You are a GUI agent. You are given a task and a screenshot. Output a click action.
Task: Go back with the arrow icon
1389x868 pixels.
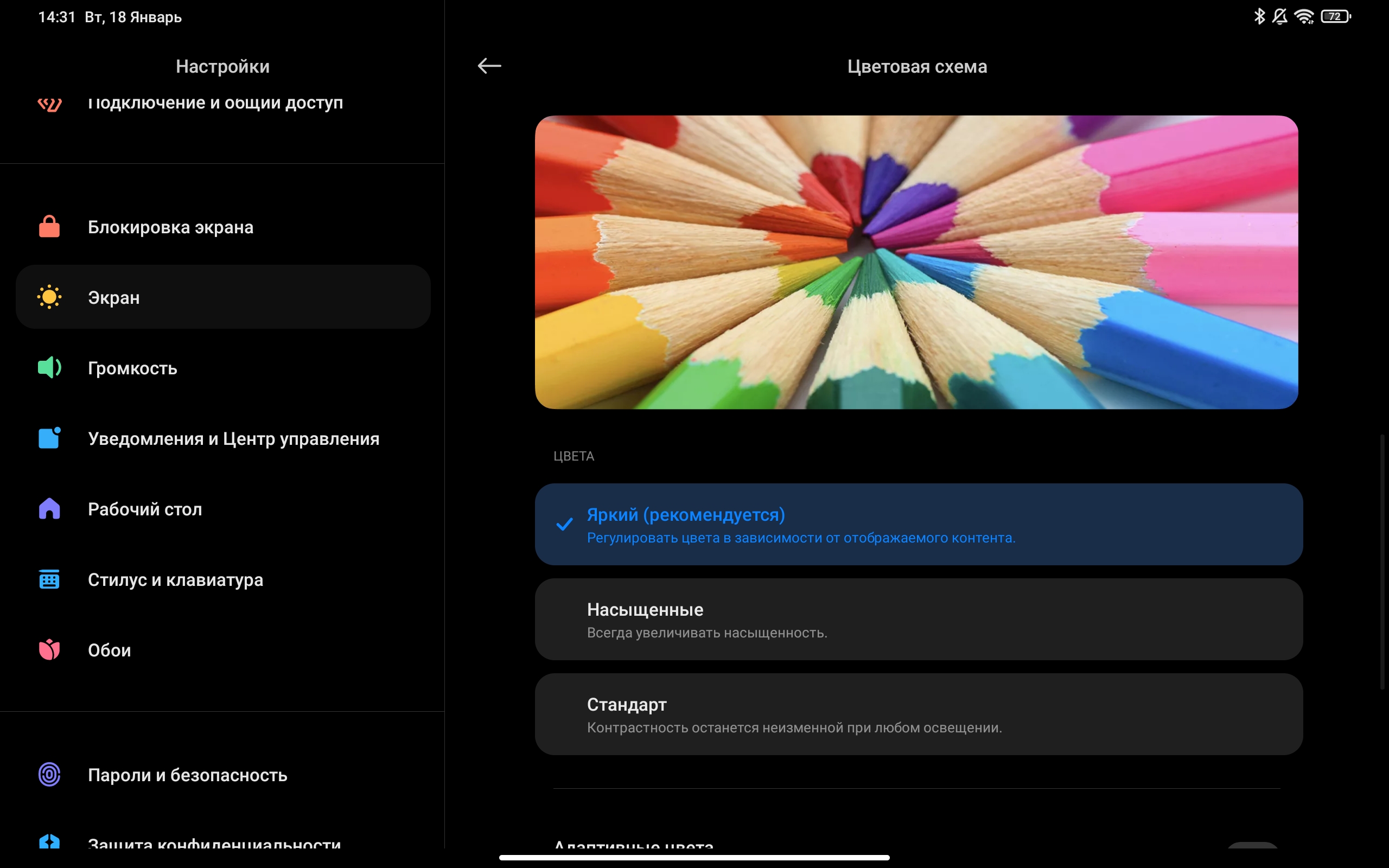pos(489,66)
